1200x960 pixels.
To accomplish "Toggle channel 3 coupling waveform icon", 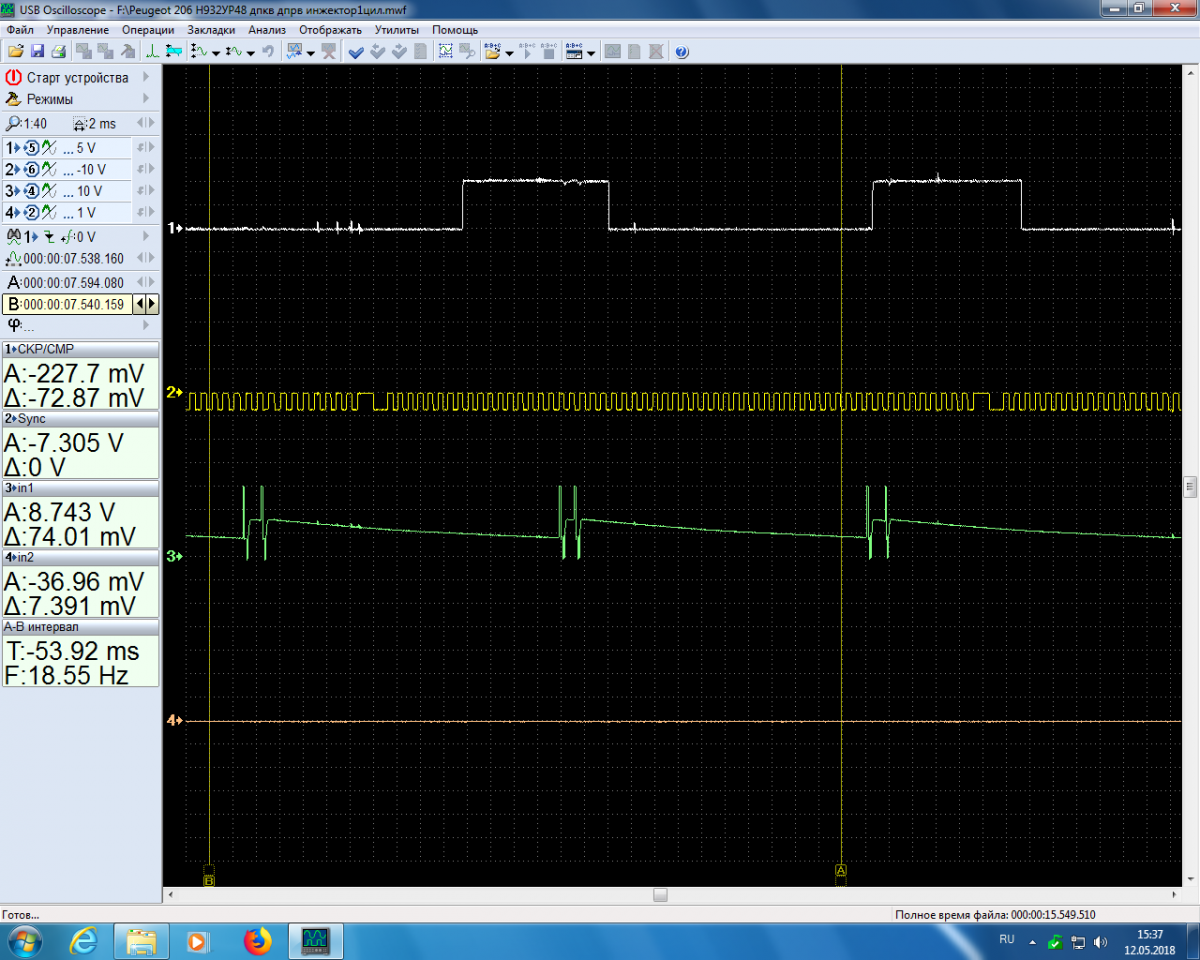I will pyautogui.click(x=47, y=191).
